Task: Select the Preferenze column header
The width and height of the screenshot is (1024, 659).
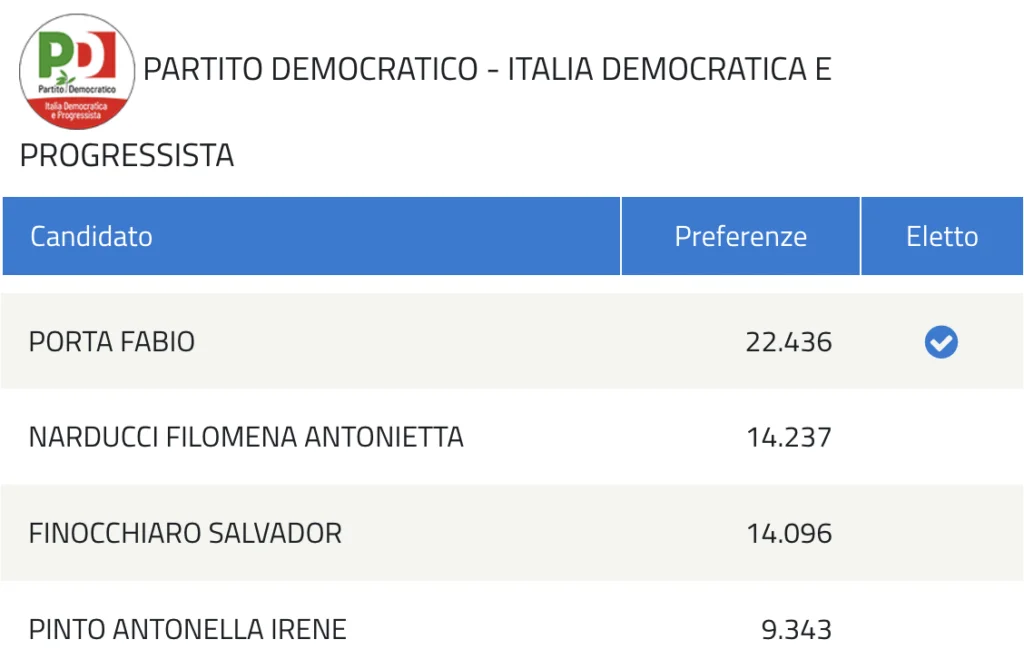Action: 741,236
